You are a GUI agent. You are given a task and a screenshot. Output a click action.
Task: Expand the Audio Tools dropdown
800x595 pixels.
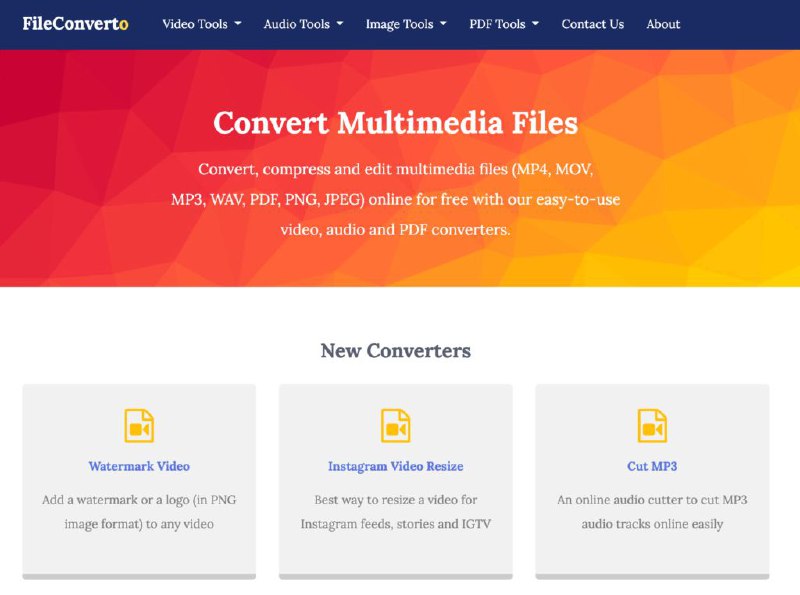click(x=303, y=24)
